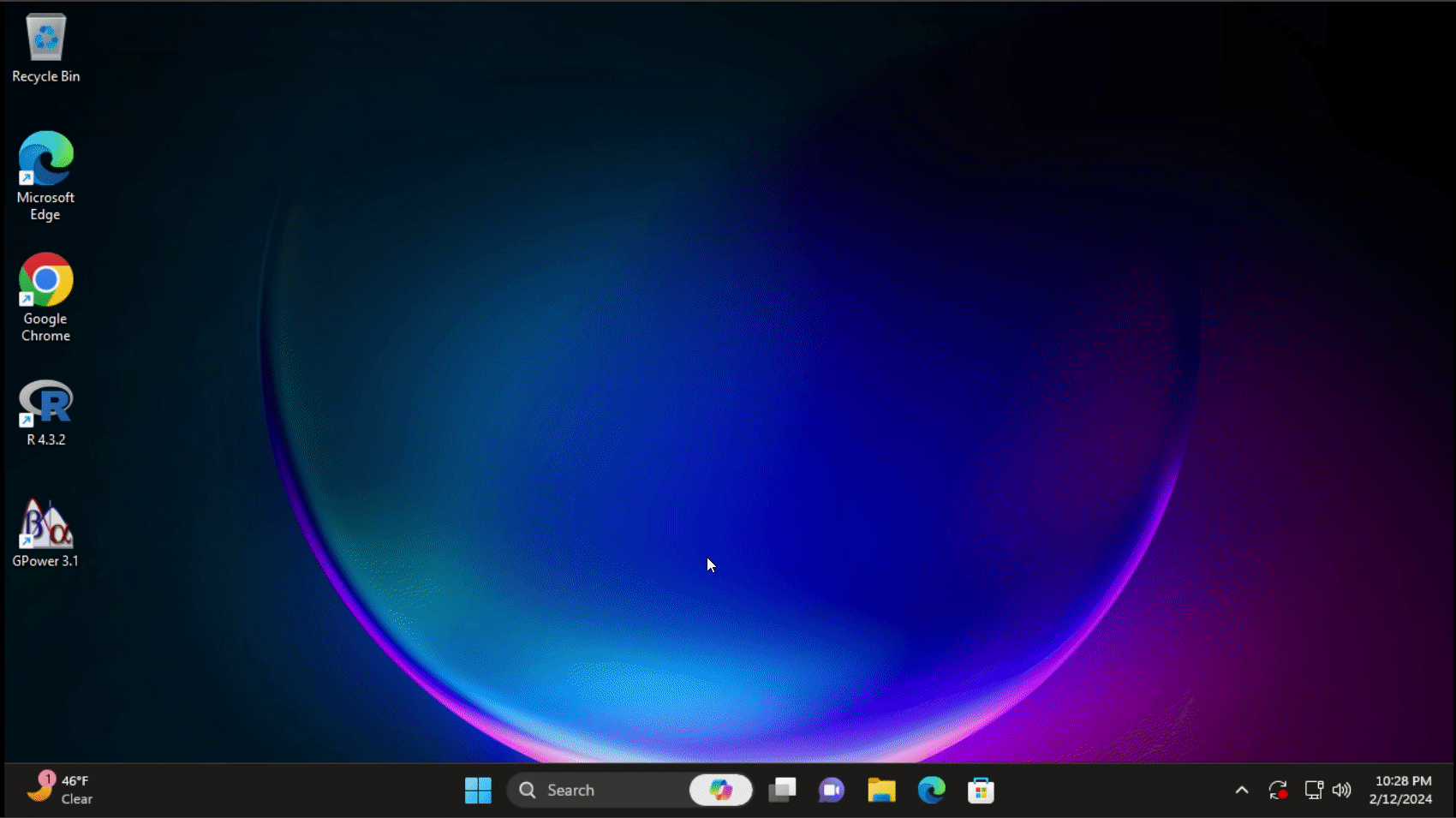
Task: Click the colorful Copilot icon in the search bar
Action: click(720, 790)
